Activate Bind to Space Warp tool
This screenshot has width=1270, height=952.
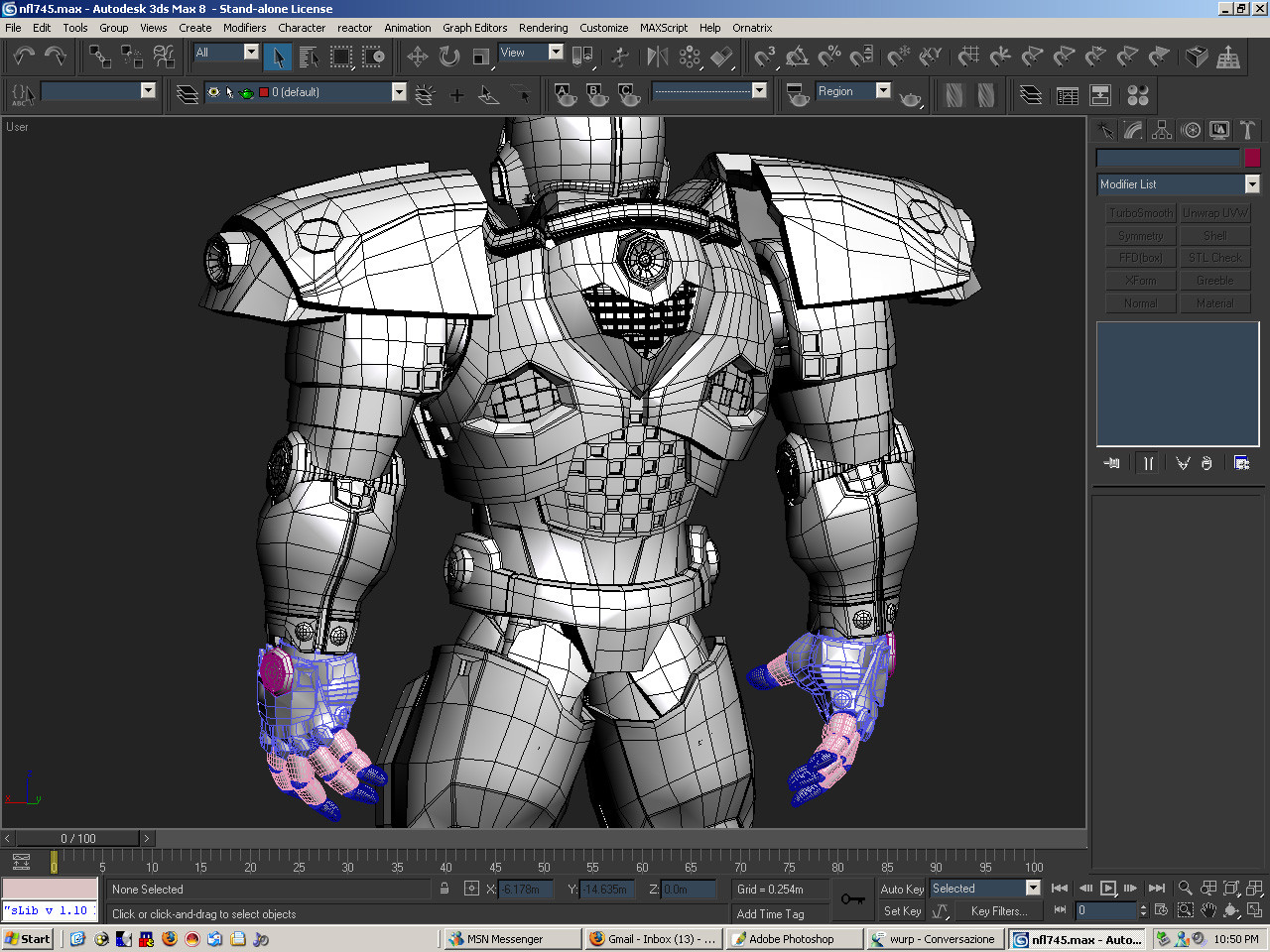pyautogui.click(x=164, y=57)
